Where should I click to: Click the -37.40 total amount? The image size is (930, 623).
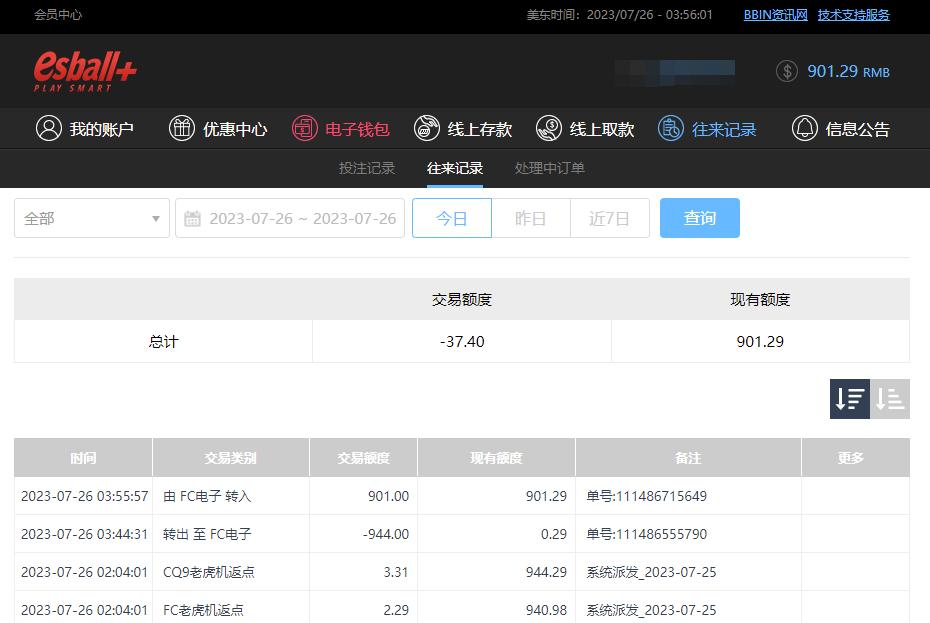[x=462, y=341]
